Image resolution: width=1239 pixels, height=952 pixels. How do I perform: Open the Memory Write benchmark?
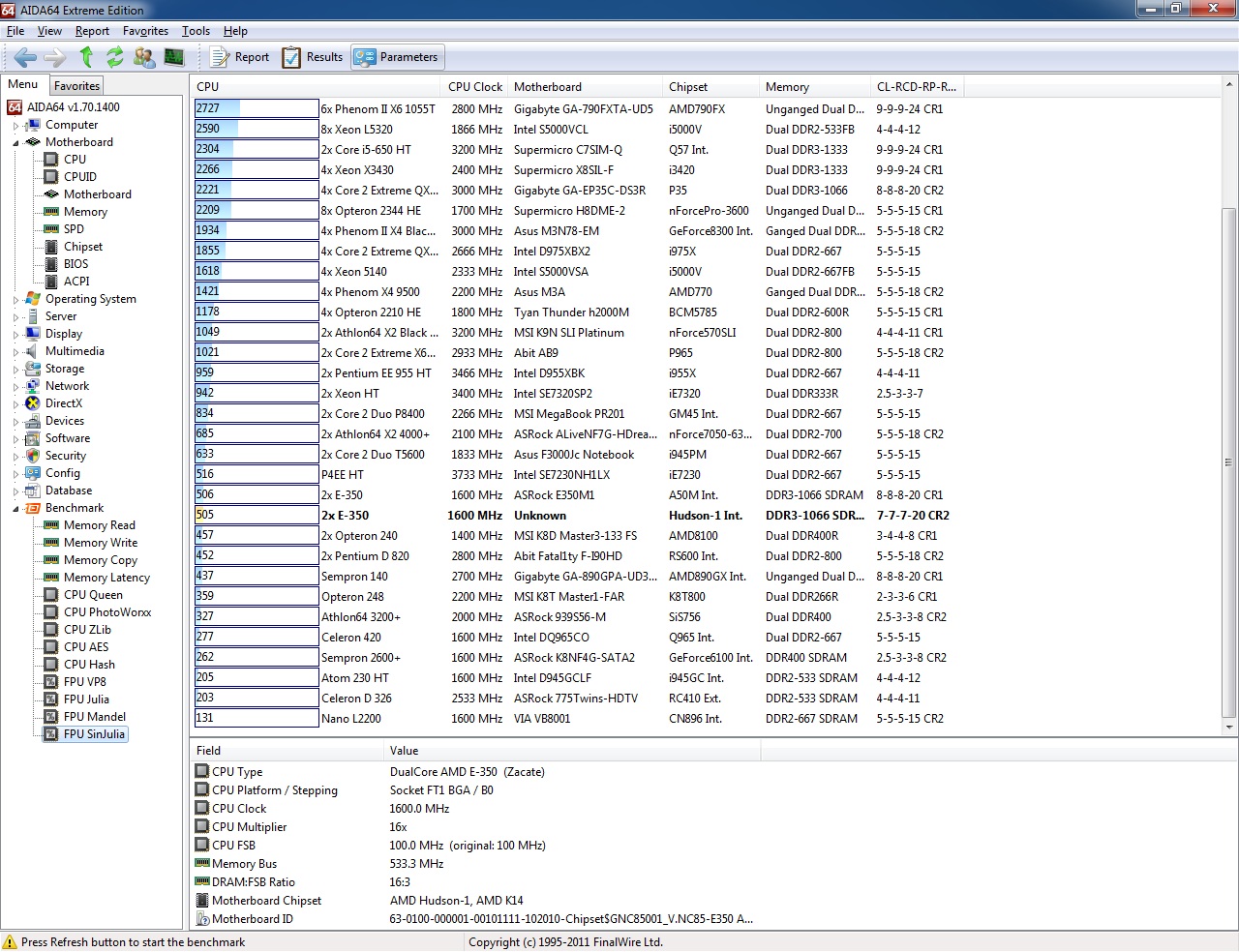pyautogui.click(x=101, y=543)
